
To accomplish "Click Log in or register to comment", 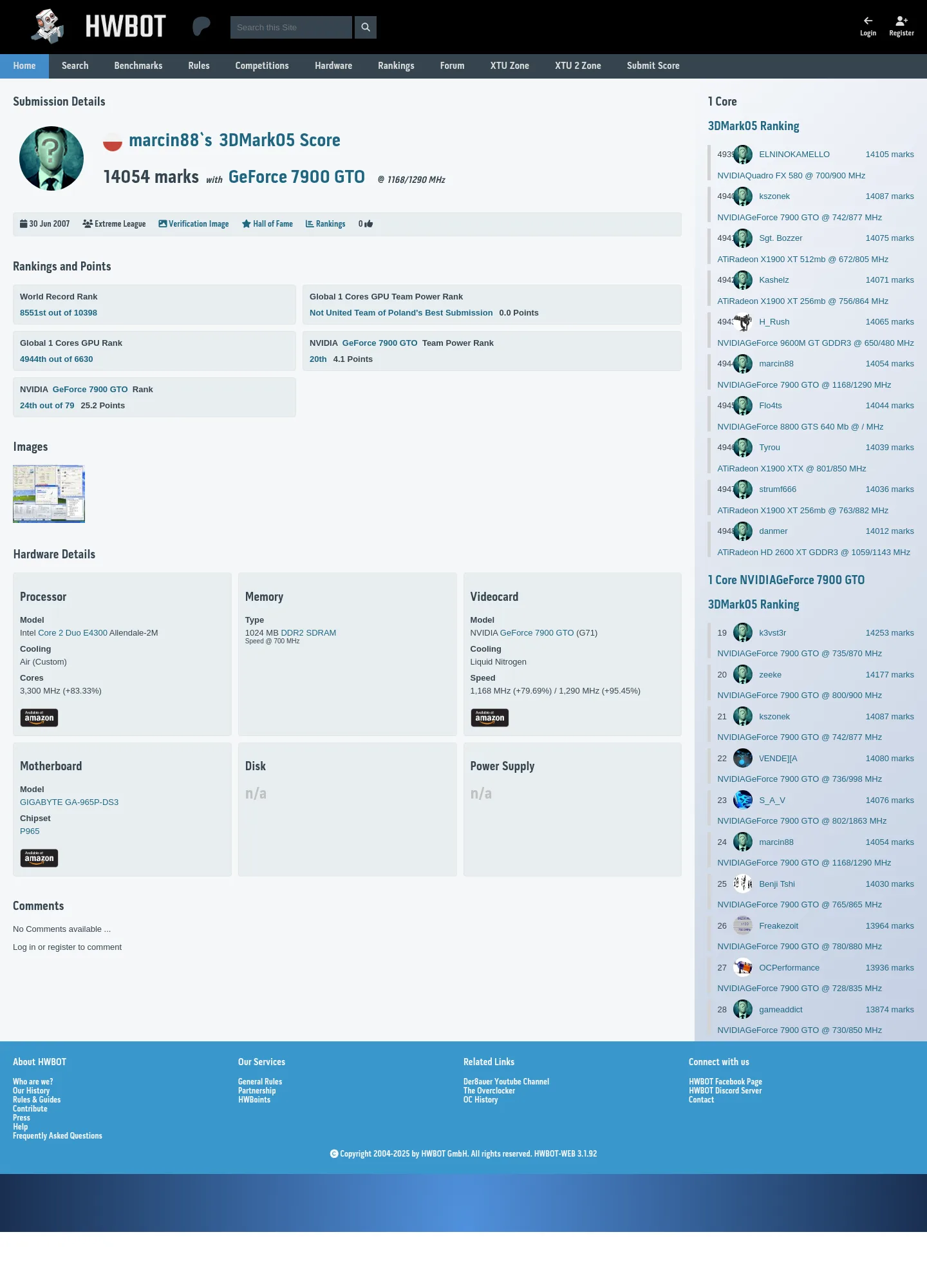I will [x=67, y=947].
